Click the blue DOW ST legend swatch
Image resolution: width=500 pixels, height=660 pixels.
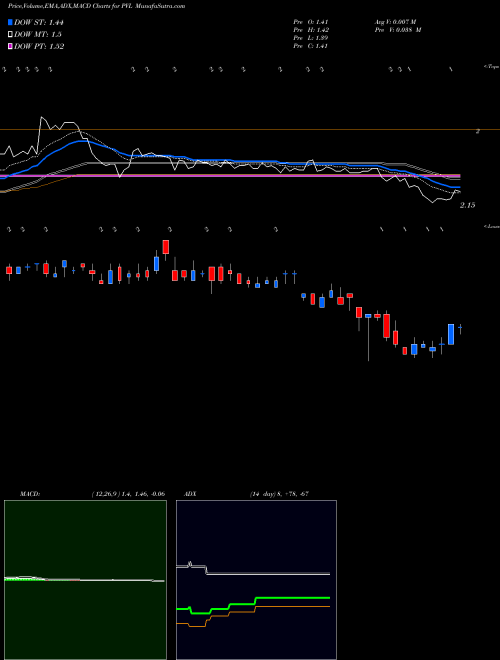point(11,22)
